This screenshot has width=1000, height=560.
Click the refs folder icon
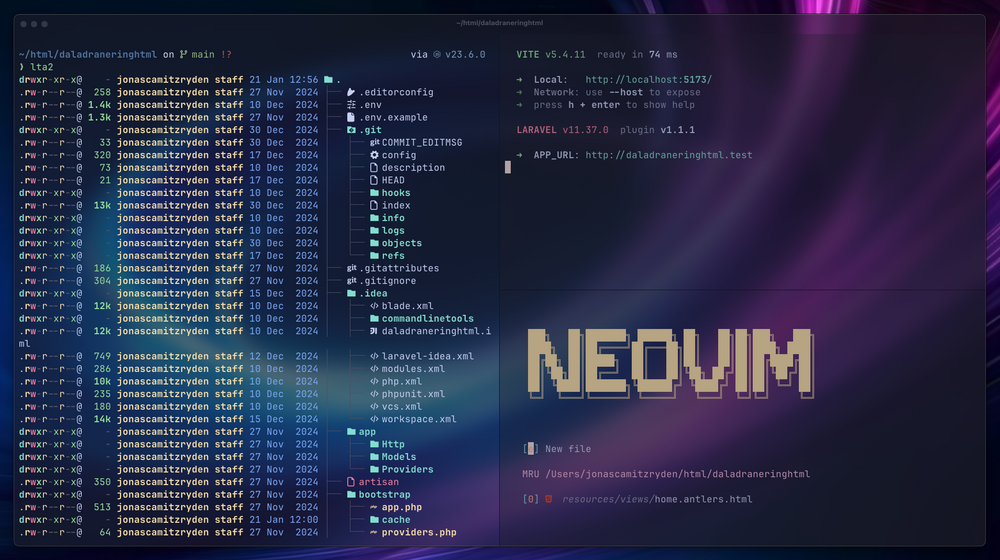[374, 256]
